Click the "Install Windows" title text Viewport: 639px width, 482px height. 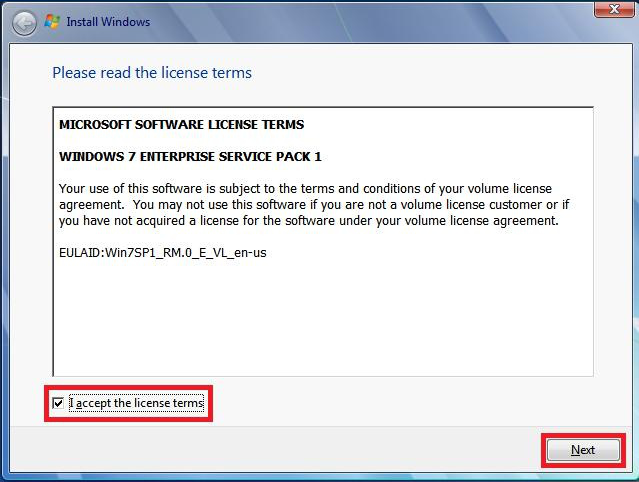point(108,22)
